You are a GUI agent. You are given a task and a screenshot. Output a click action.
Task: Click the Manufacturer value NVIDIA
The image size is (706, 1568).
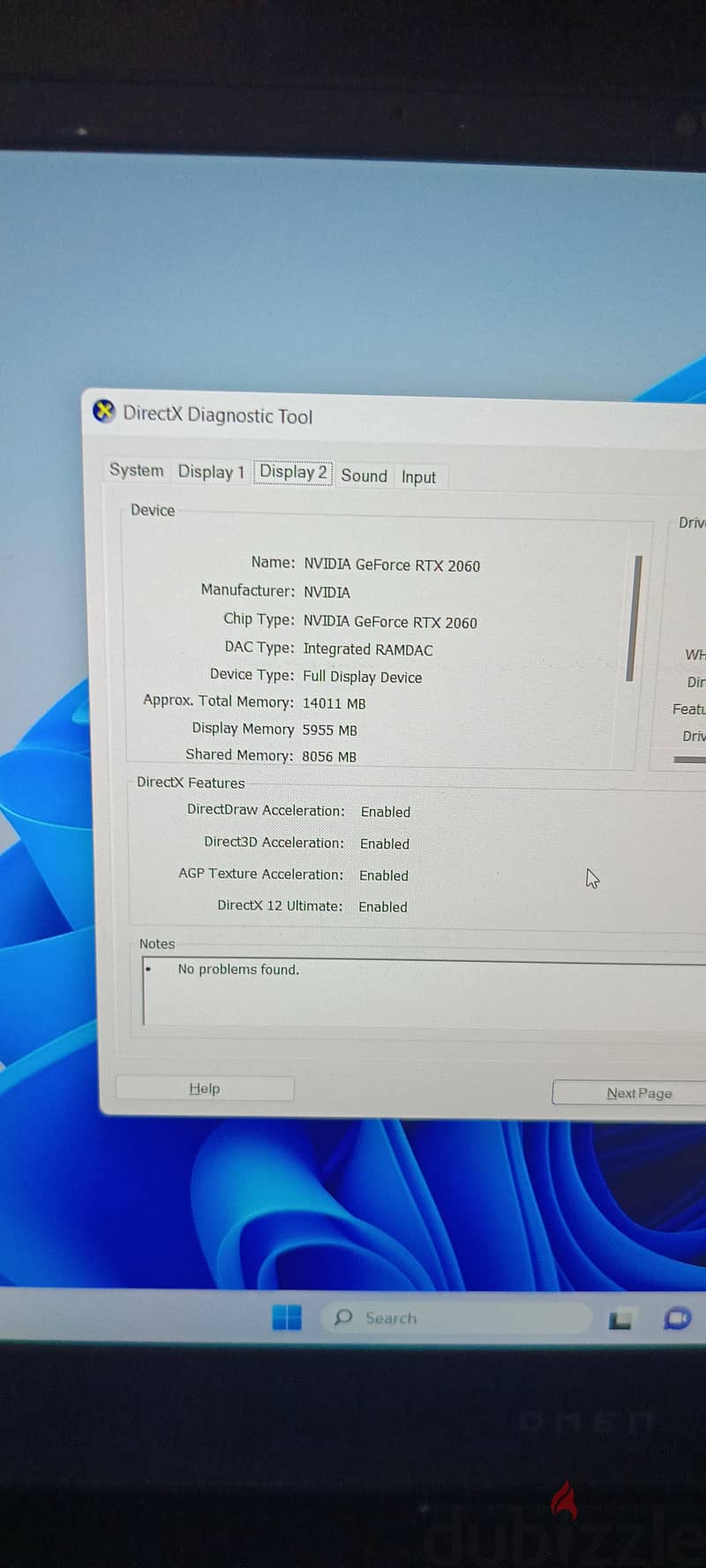click(327, 592)
